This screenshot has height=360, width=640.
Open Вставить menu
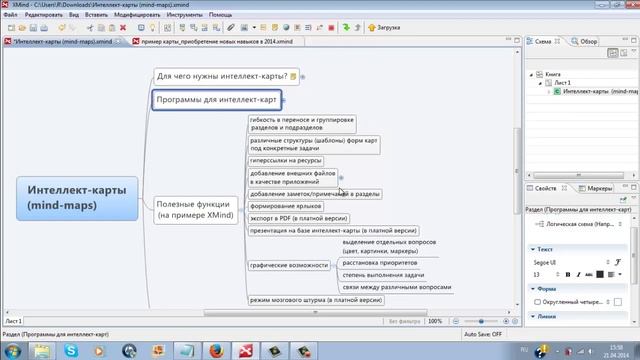pos(96,15)
